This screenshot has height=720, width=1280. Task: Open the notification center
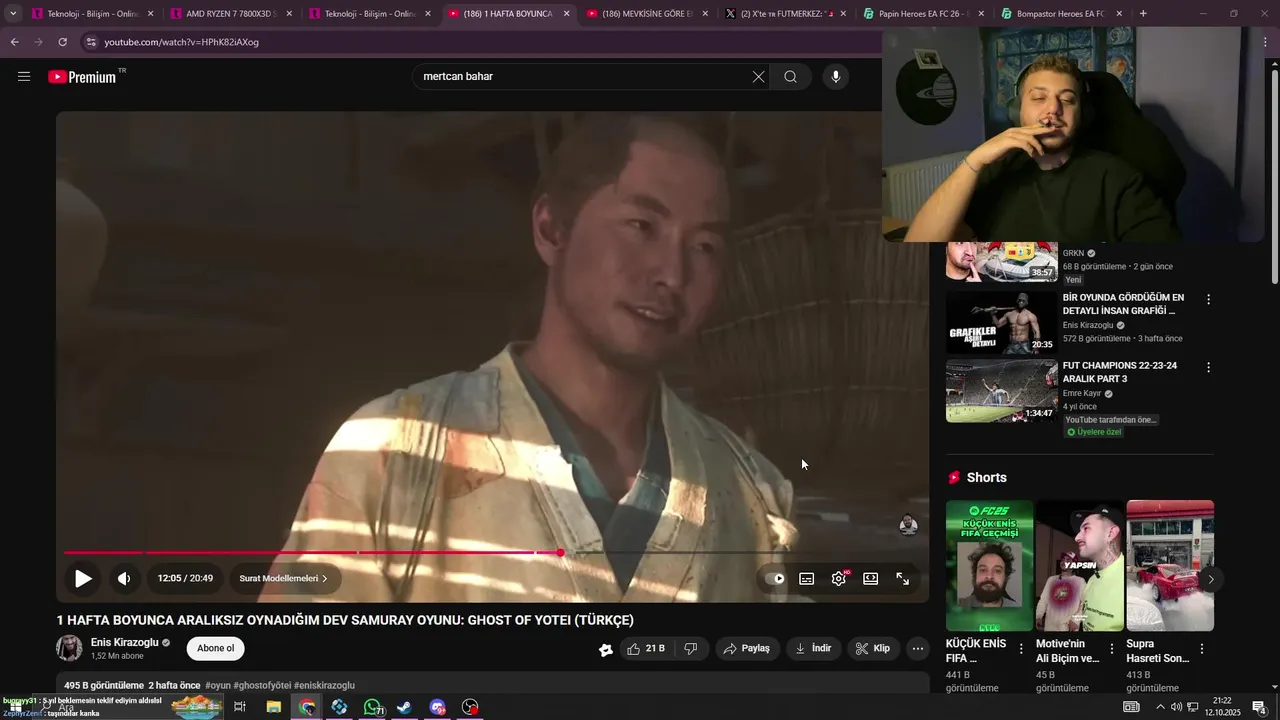pyautogui.click(x=1260, y=707)
